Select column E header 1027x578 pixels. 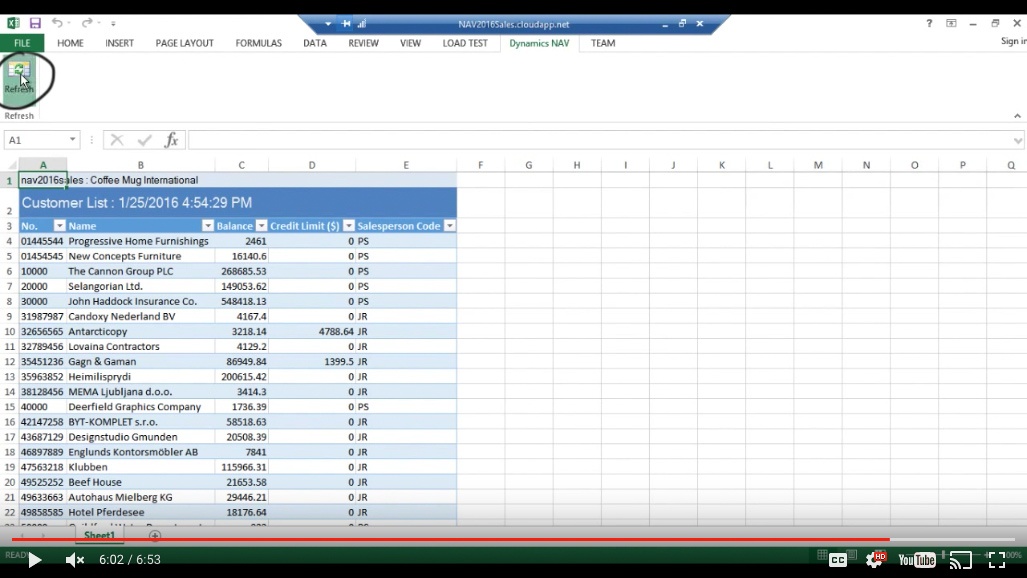[x=406, y=165]
